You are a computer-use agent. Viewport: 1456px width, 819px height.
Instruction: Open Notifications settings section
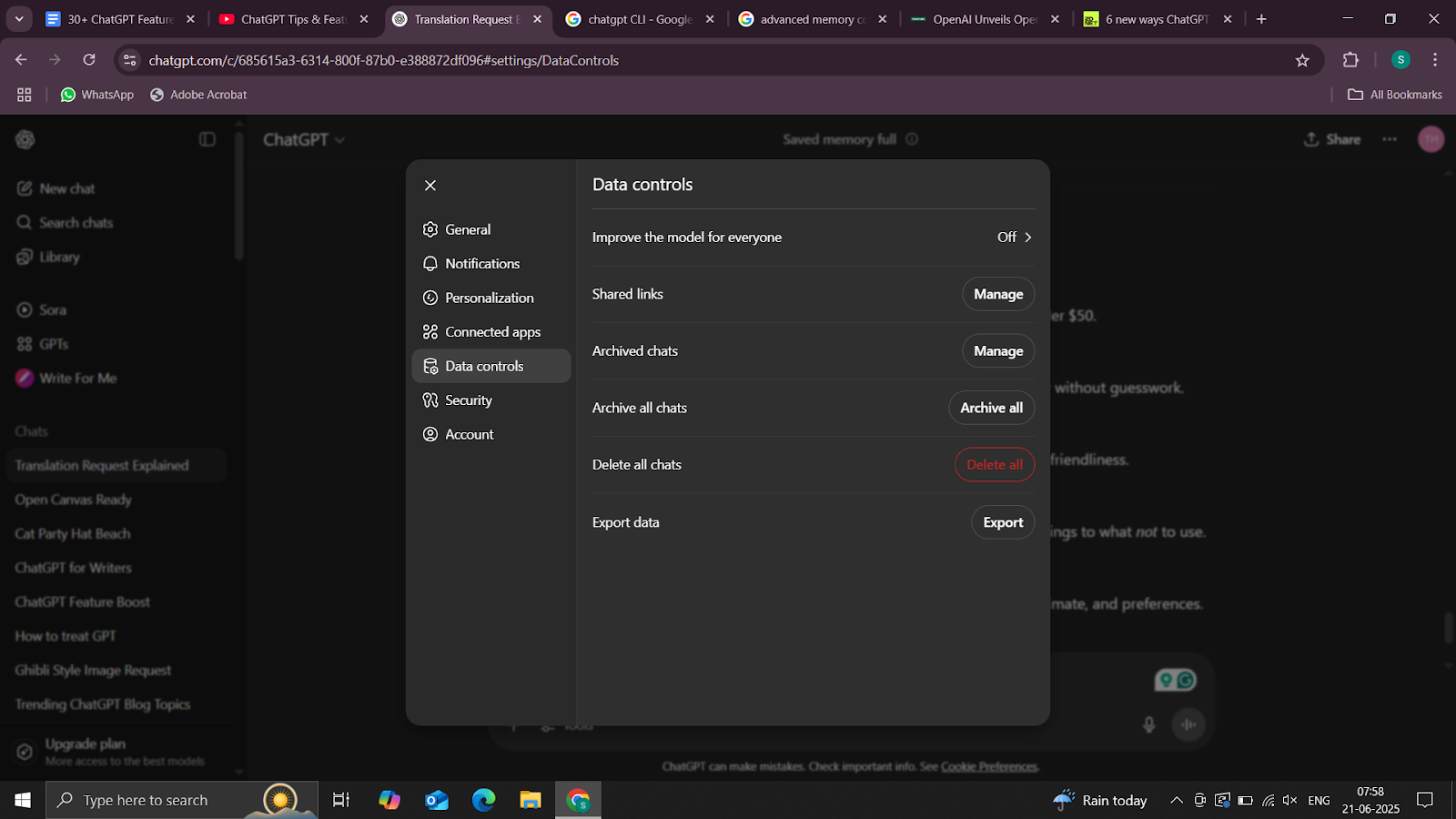(490, 263)
